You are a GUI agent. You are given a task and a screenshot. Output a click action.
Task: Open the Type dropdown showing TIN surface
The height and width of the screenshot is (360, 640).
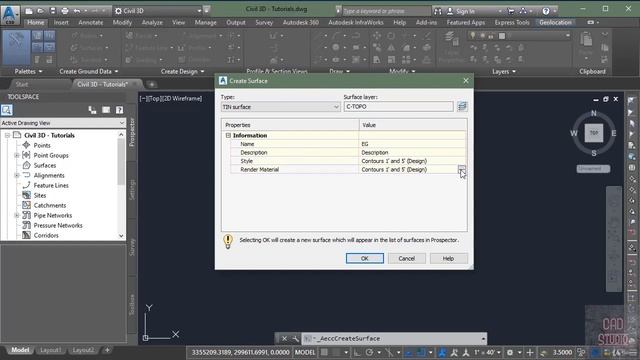pos(280,107)
